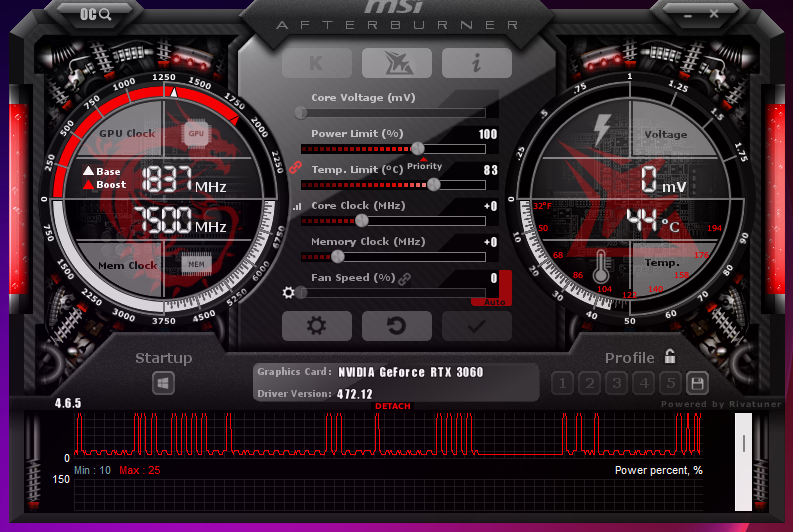The height and width of the screenshot is (532, 793).
Task: Toggle the fan speed Auto button
Action: click(495, 302)
